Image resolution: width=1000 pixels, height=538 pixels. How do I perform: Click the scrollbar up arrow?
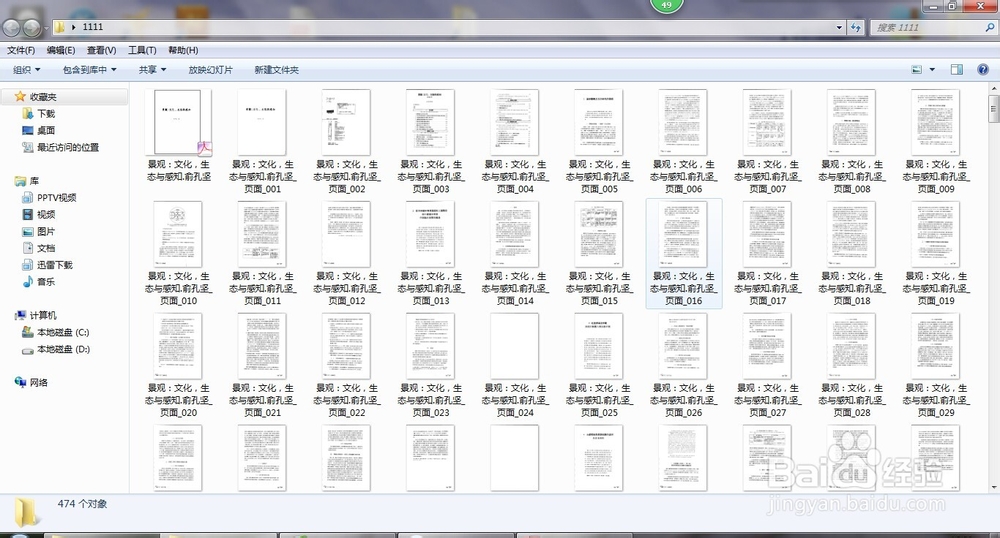coord(994,87)
